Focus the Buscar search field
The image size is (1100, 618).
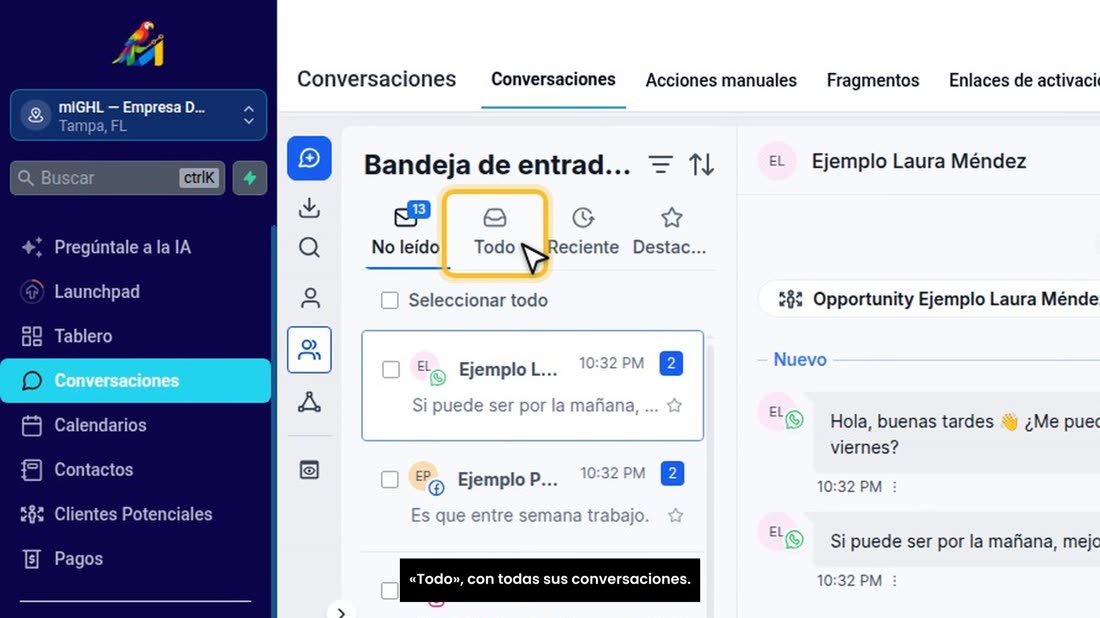(x=117, y=177)
